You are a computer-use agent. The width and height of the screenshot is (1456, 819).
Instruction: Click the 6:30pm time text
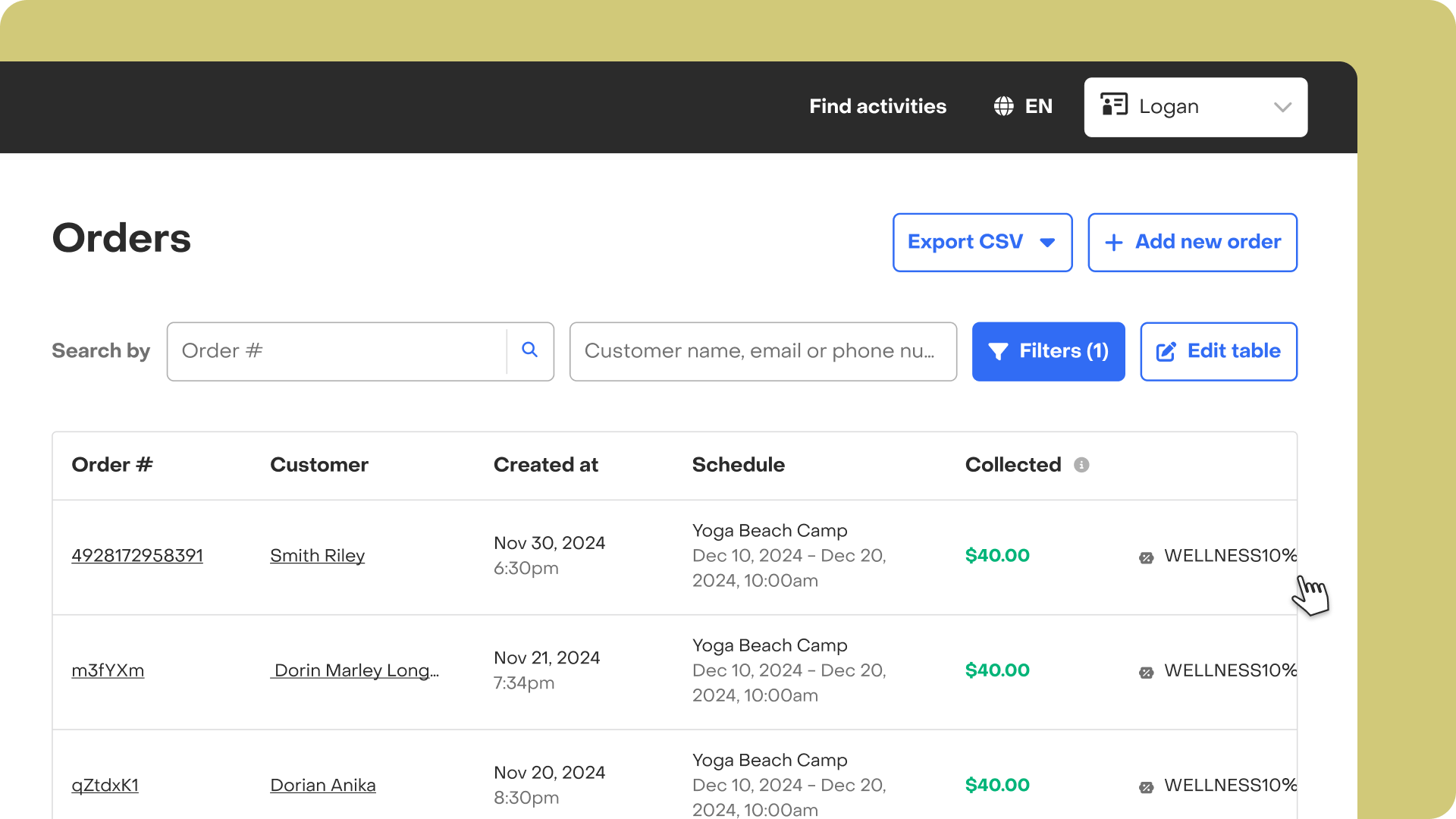[x=526, y=569]
